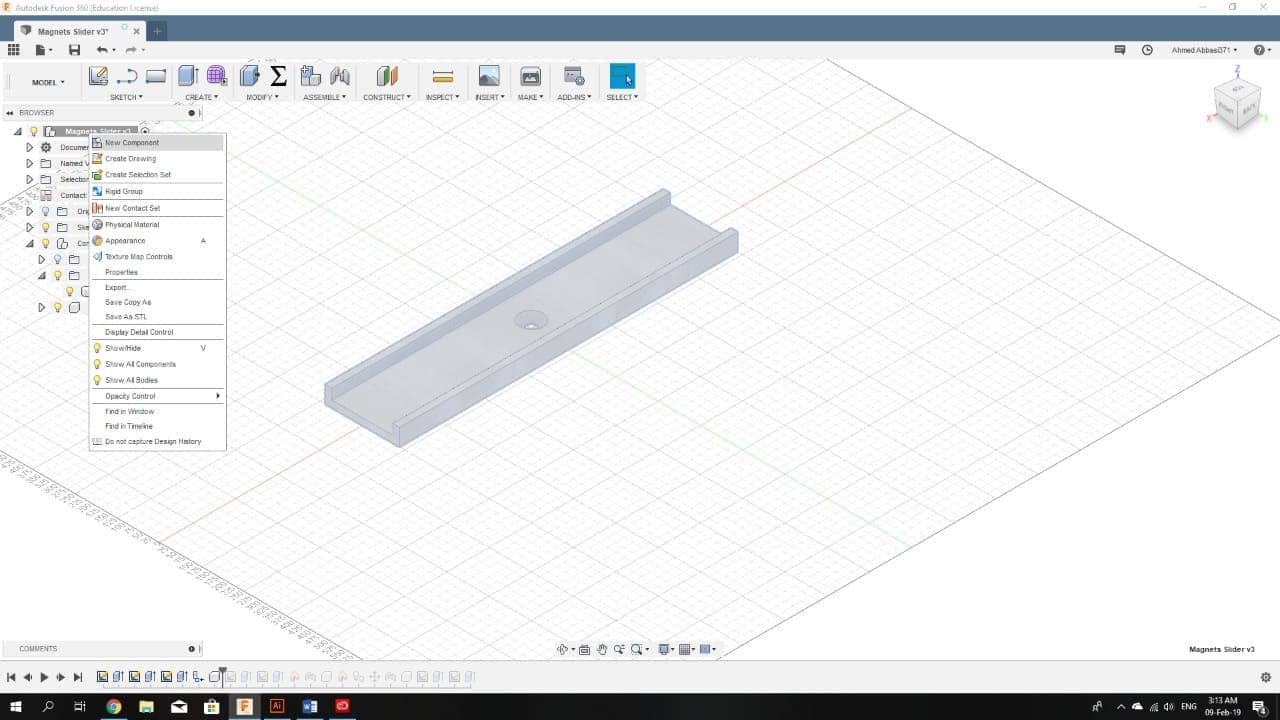Screen dimensions: 1280x720
Task: Choose Save As STL option
Action: (x=157, y=317)
